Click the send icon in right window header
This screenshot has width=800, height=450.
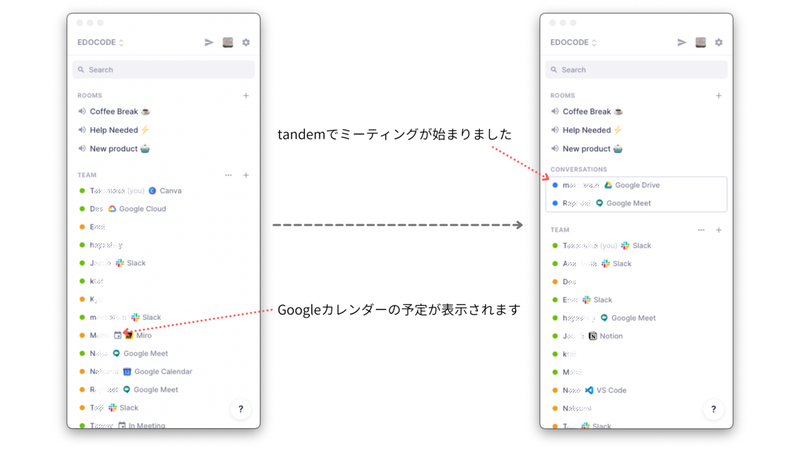(682, 42)
